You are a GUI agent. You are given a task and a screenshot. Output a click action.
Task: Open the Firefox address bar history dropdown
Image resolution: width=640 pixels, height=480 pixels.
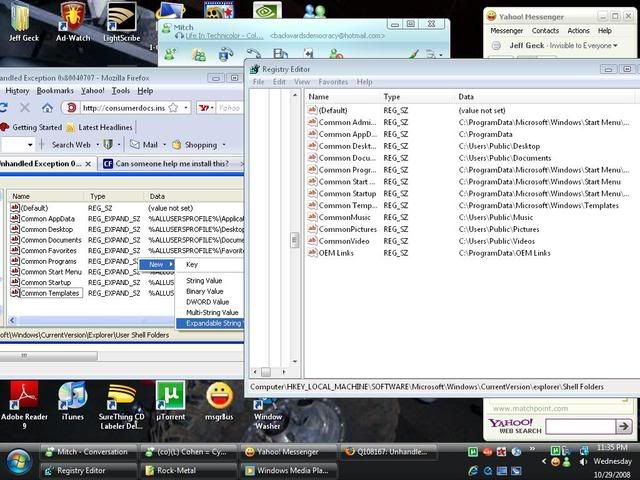186,108
